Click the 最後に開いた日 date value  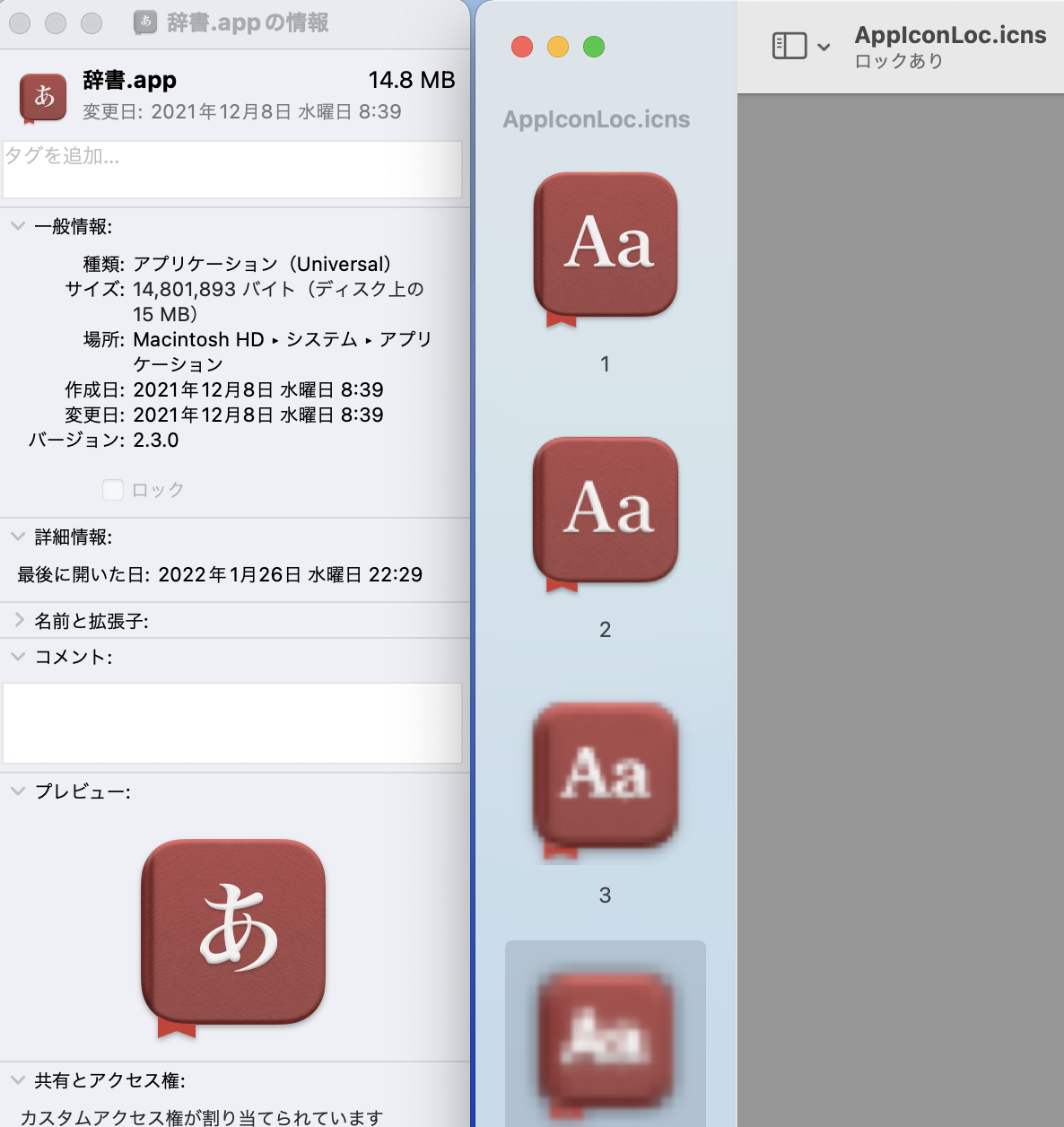pyautogui.click(x=291, y=574)
